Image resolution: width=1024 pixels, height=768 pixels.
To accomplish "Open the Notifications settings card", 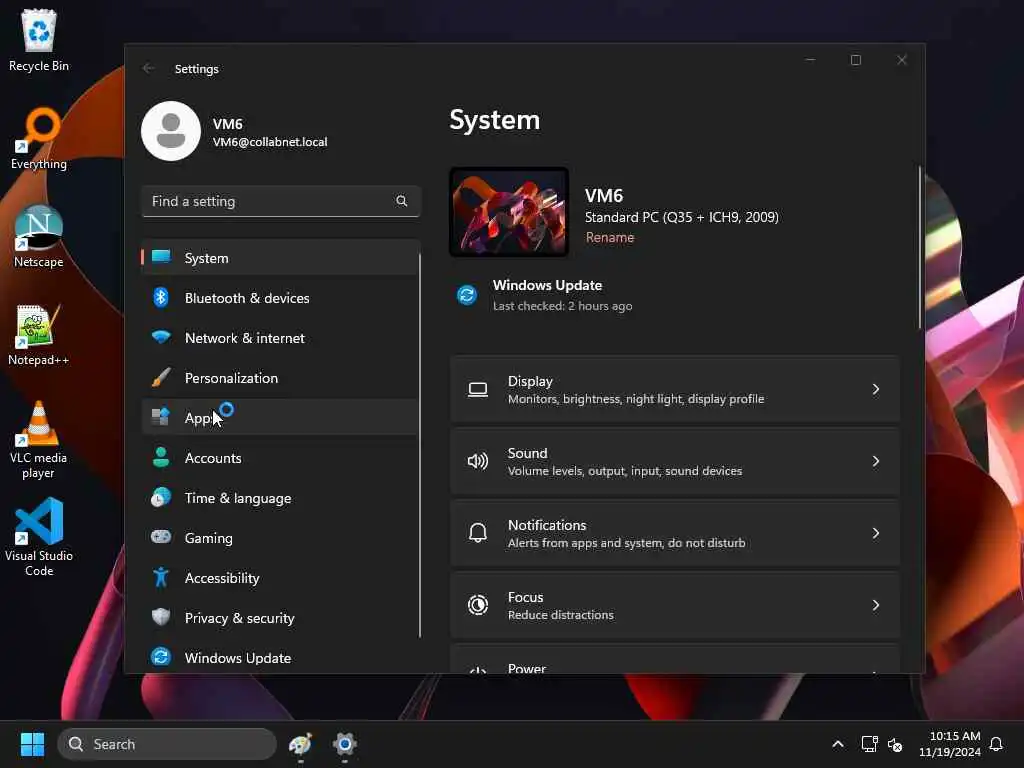I will (675, 533).
